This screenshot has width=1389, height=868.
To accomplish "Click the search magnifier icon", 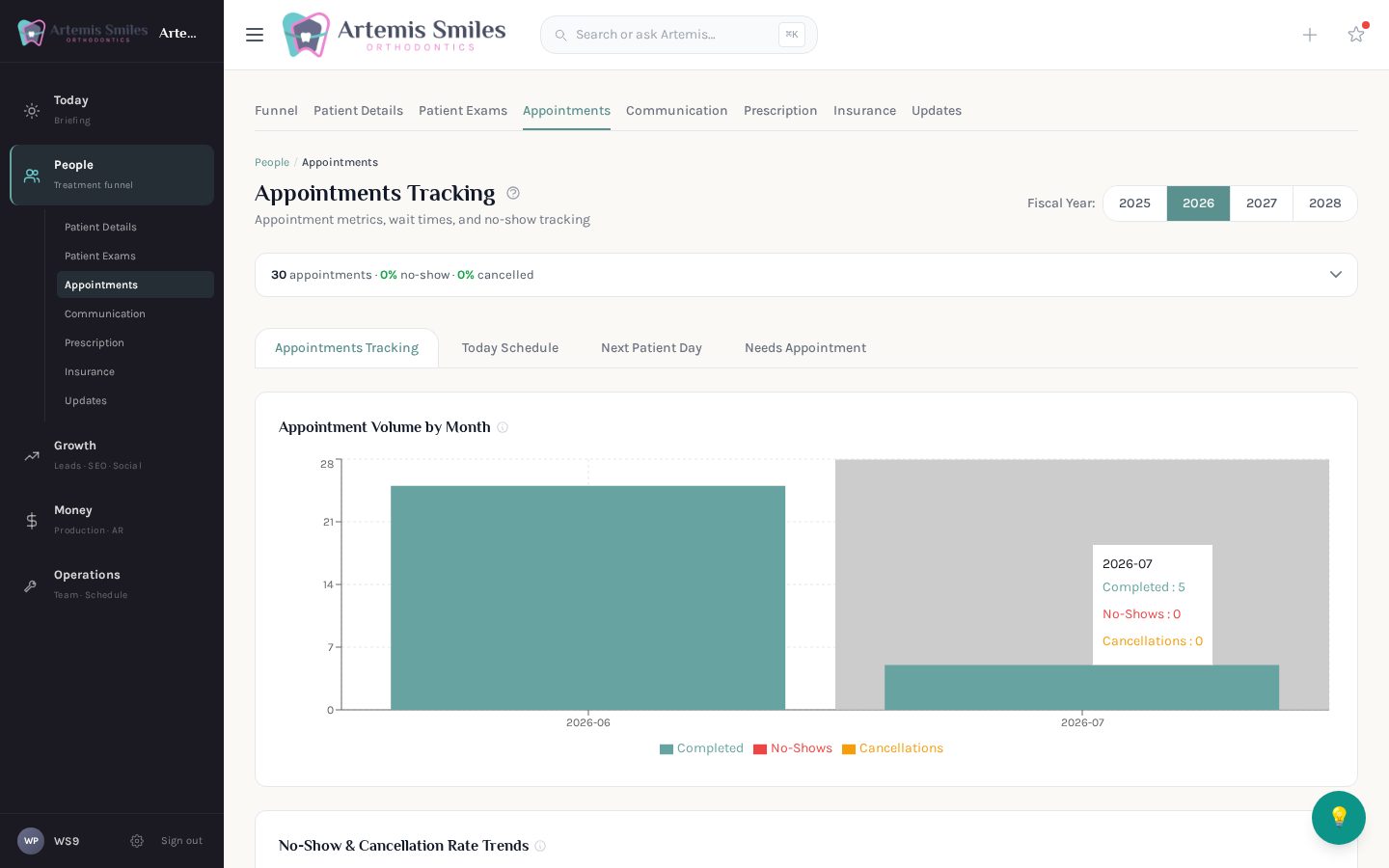I will pos(560,35).
